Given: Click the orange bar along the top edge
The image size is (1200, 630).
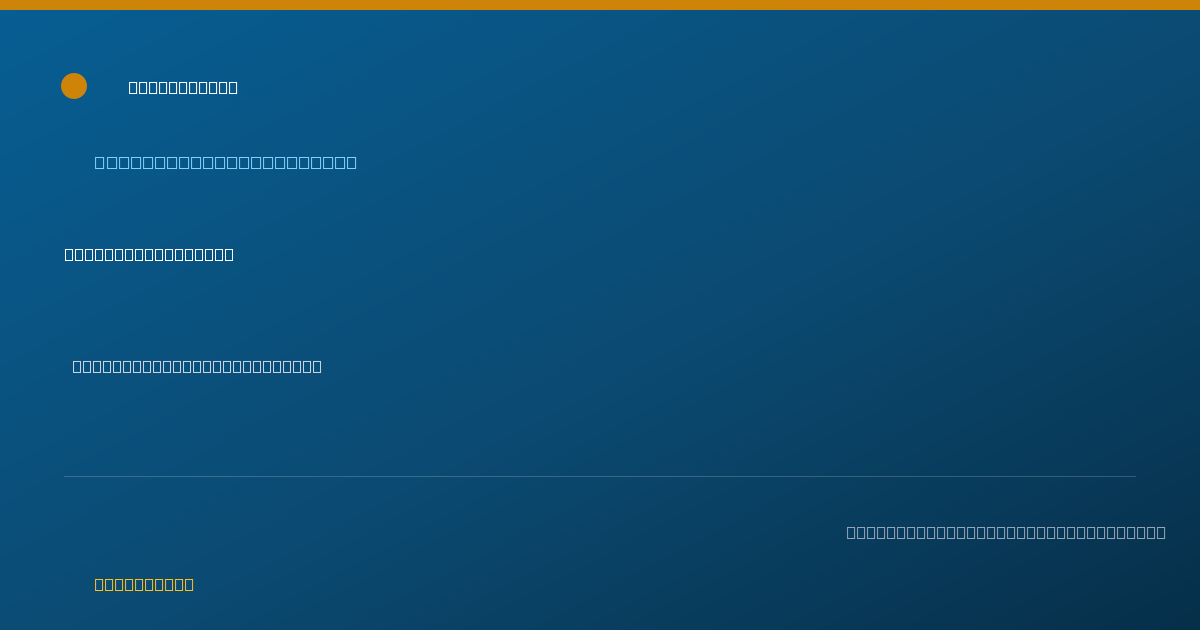Looking at the screenshot, I should [600, 5].
